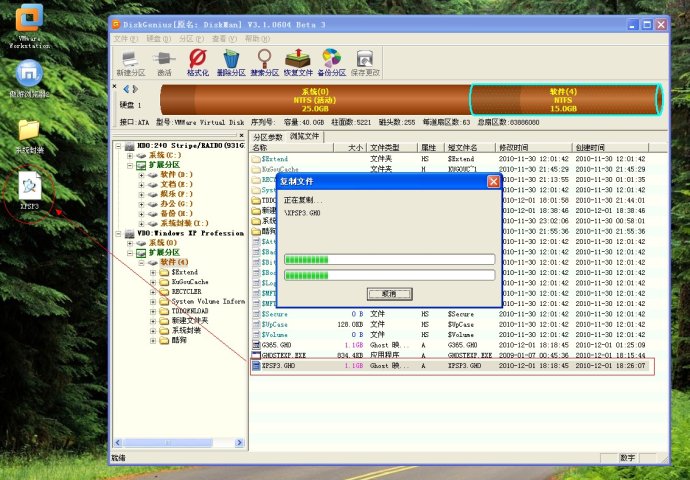The width and height of the screenshot is (690, 480).
Task: Click the $Extend folder icon in file list
Action: (256, 159)
